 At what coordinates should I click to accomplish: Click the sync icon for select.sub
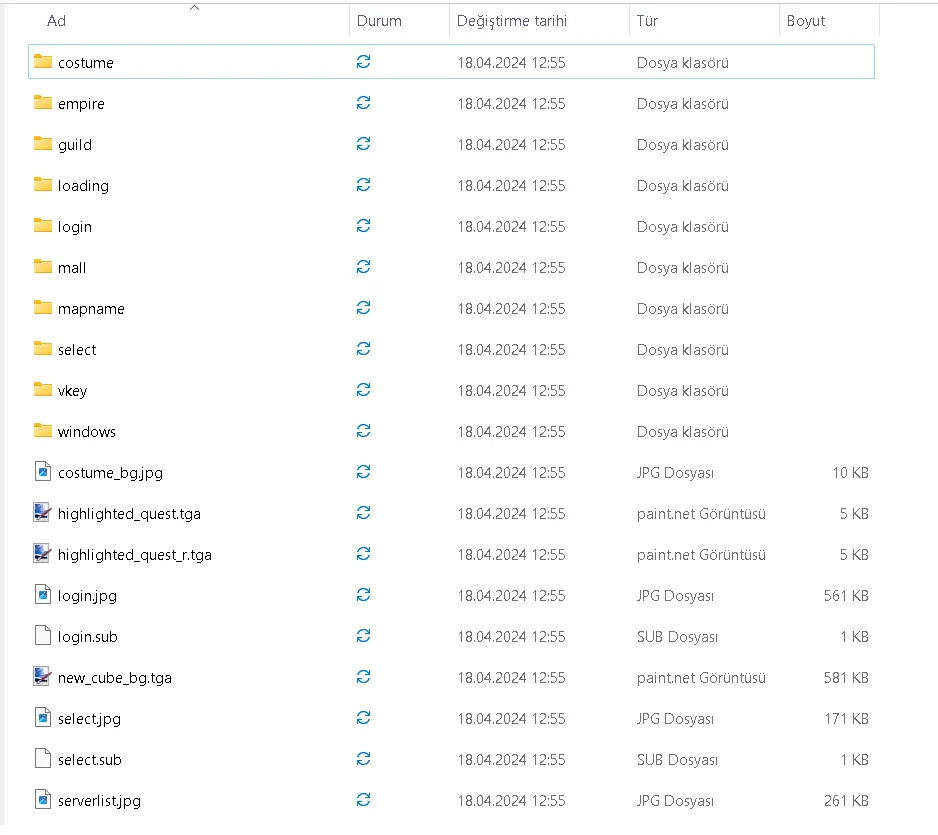[363, 759]
